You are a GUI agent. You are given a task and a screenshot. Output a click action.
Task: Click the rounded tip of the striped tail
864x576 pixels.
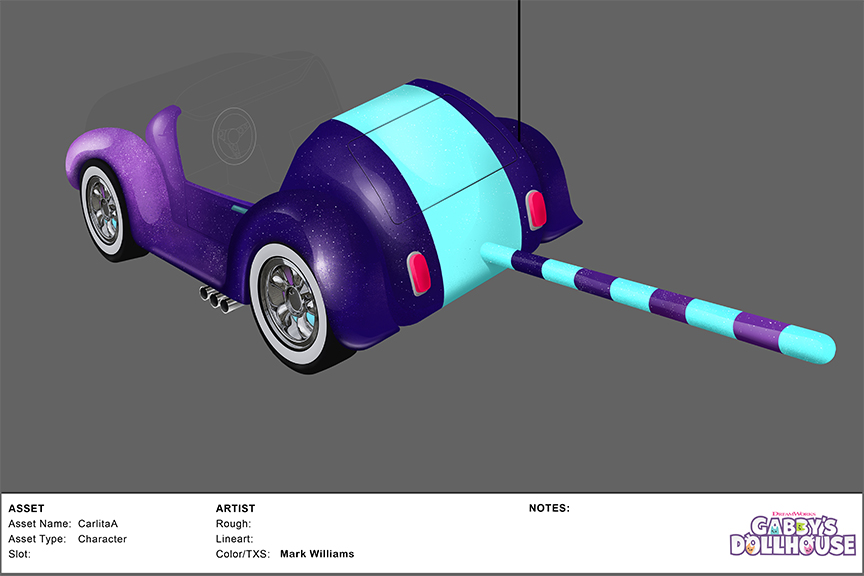pos(822,349)
